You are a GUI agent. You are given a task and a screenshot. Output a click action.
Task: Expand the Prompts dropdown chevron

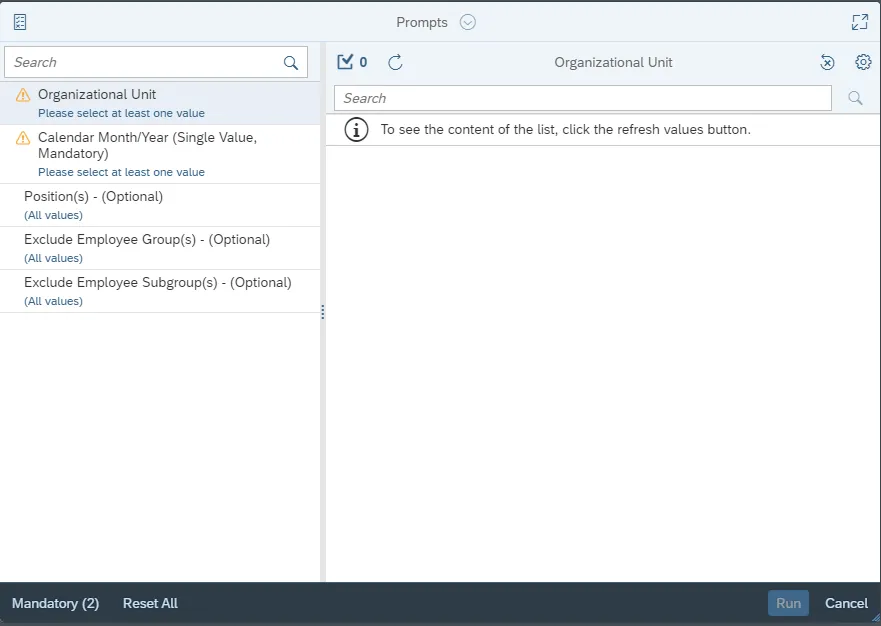point(468,22)
